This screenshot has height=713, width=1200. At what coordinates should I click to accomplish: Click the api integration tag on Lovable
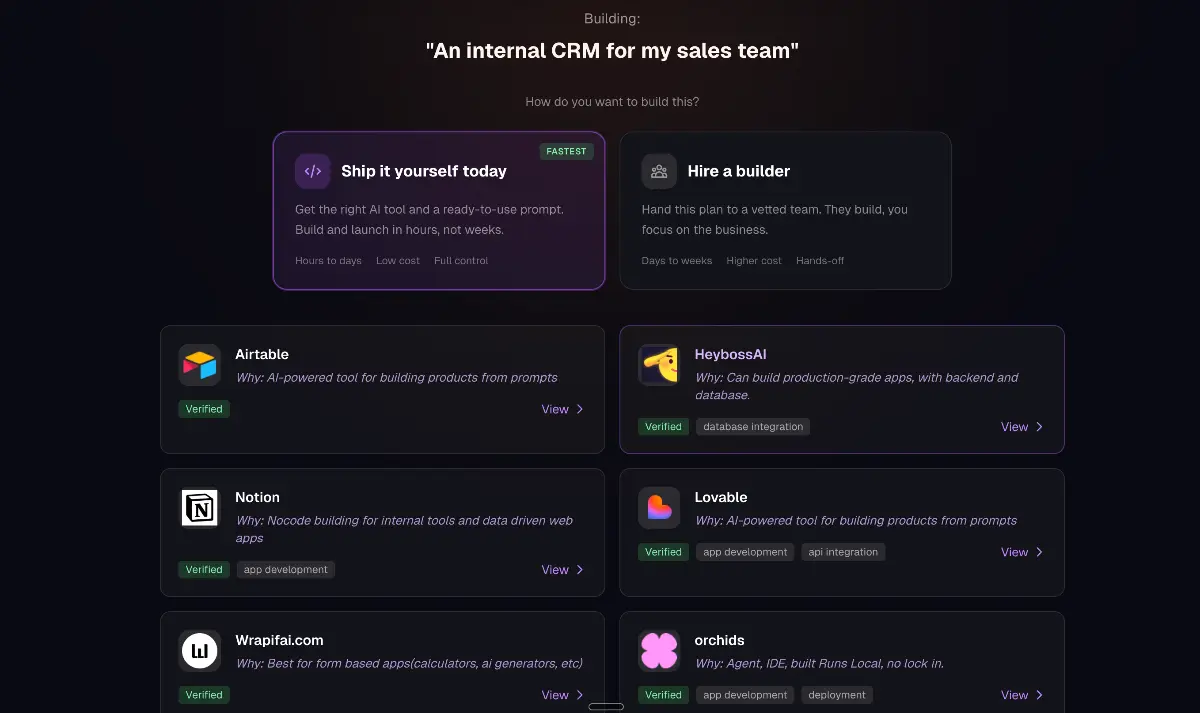[x=843, y=552]
